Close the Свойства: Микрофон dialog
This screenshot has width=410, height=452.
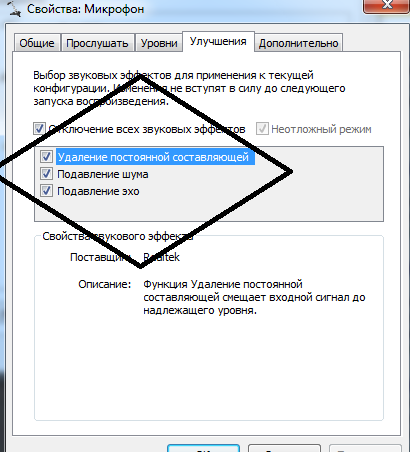tap(386, 6)
